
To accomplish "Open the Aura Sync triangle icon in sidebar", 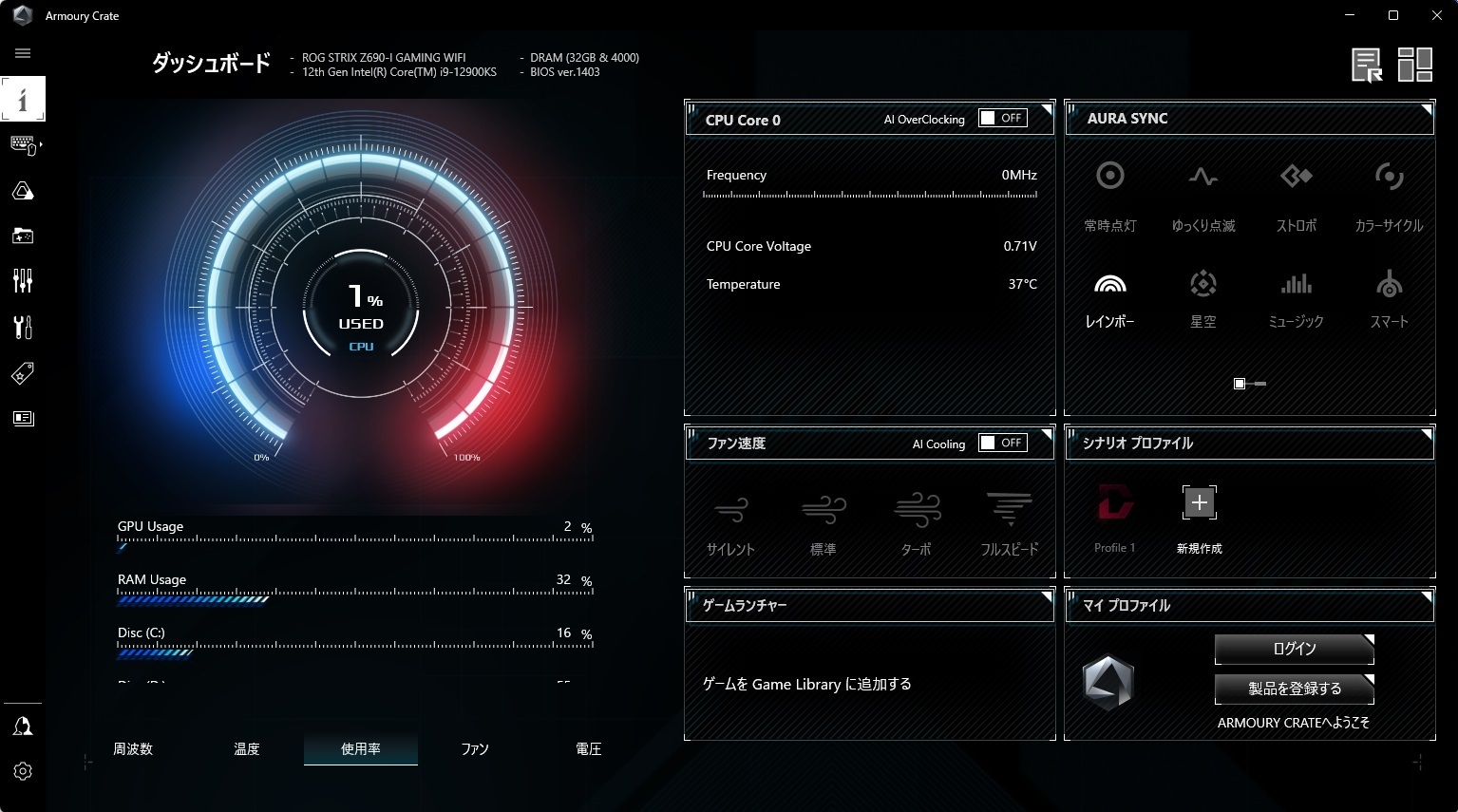I will (23, 191).
